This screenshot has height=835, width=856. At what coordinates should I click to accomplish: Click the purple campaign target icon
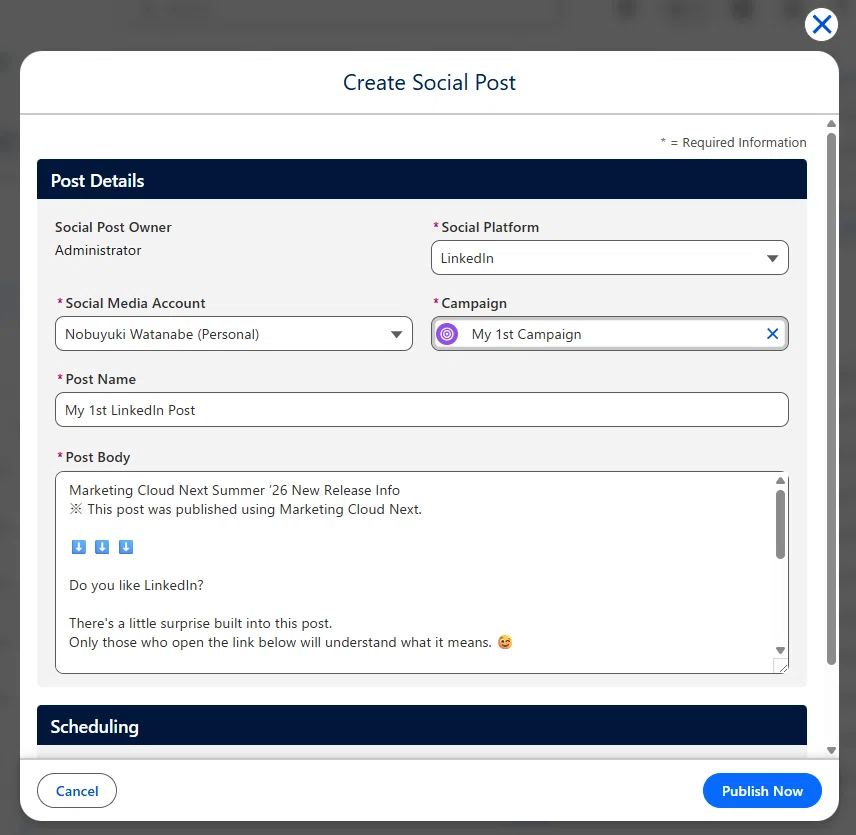pyautogui.click(x=447, y=333)
